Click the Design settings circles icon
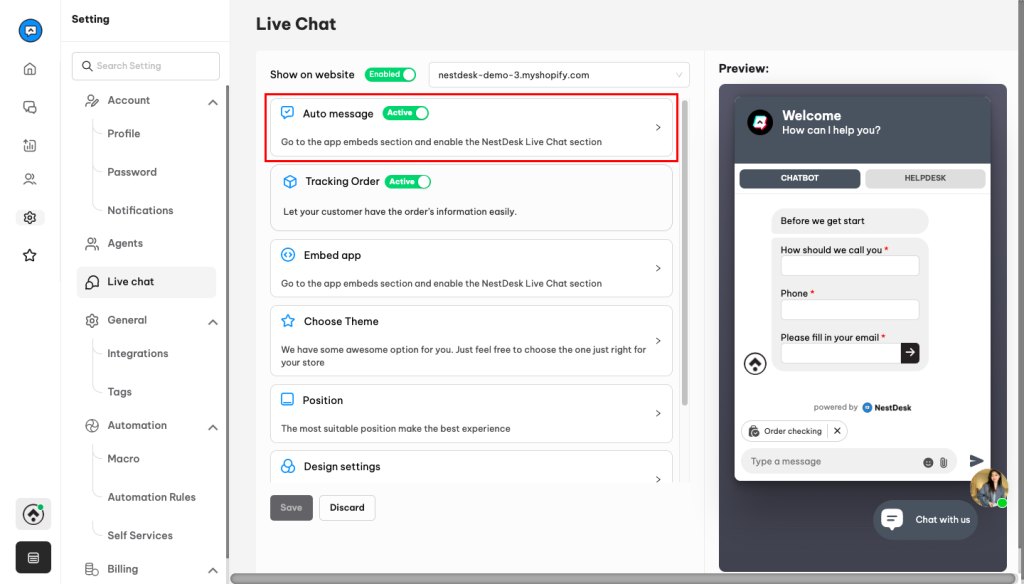1024x584 pixels. click(x=288, y=466)
